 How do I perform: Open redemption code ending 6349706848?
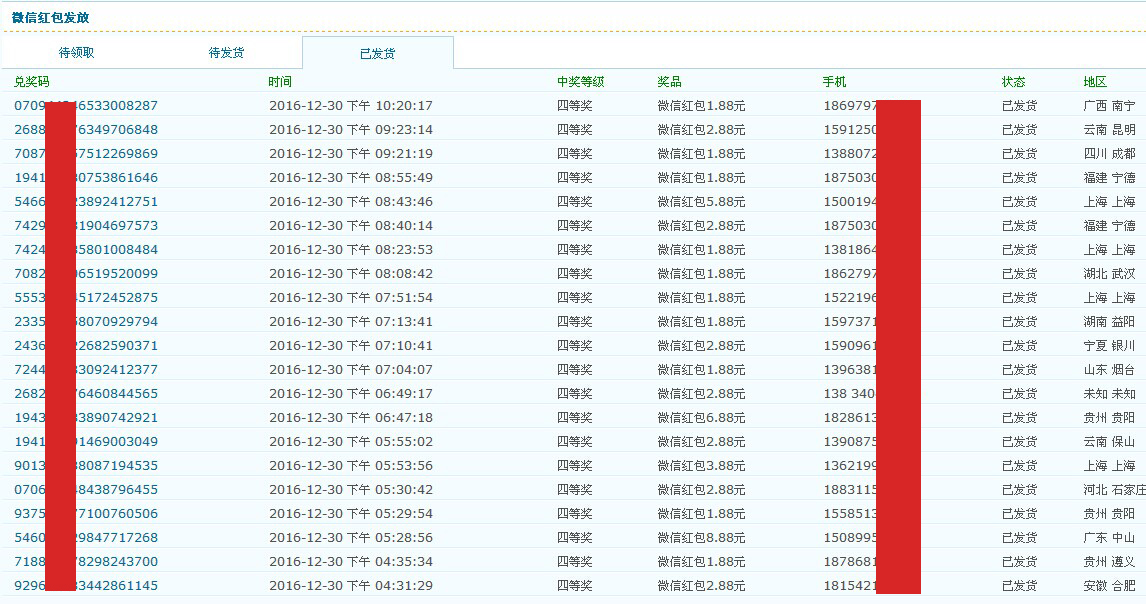tap(86, 129)
